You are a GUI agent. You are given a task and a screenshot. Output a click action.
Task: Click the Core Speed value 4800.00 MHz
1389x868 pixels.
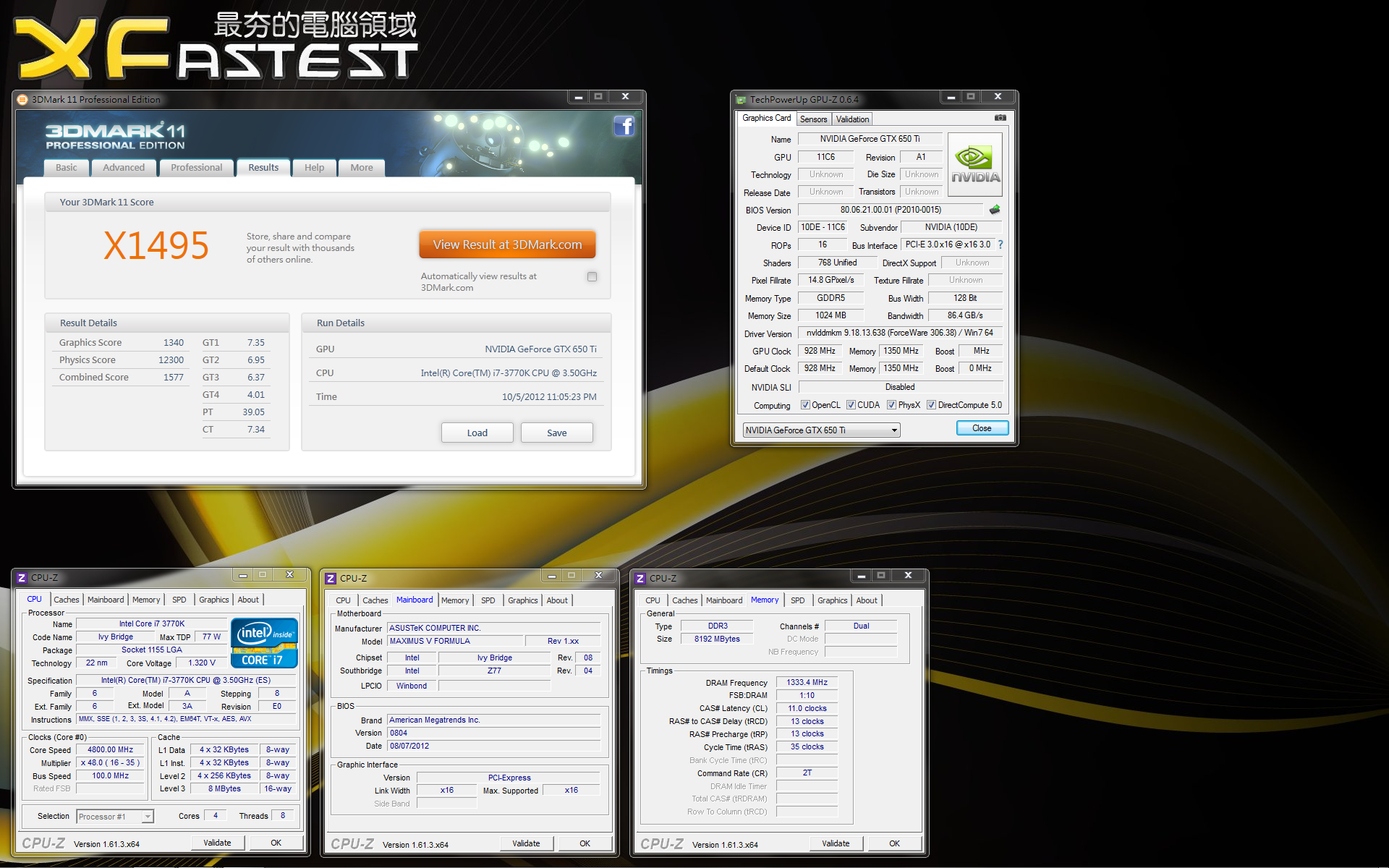pos(110,750)
